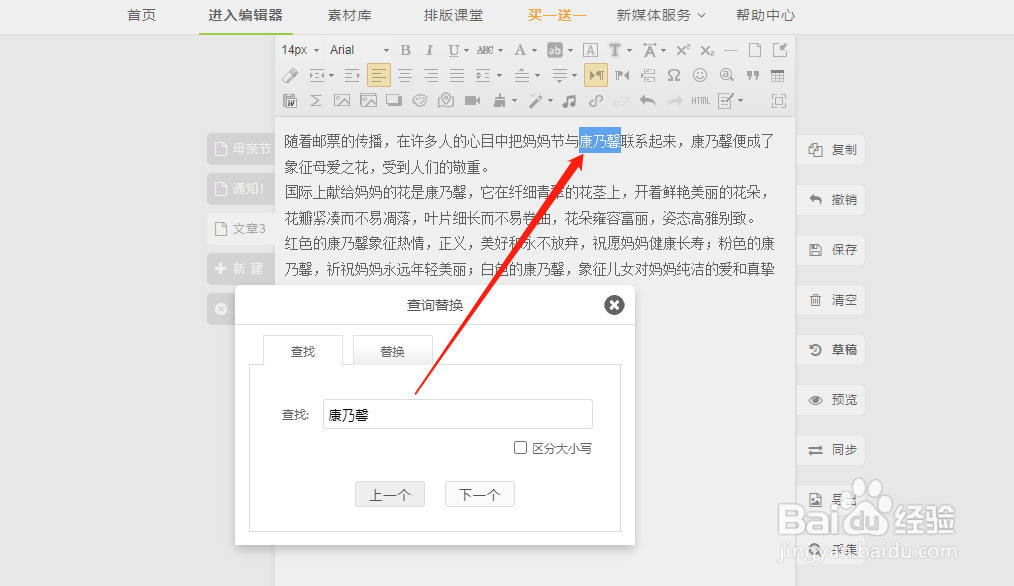
Task: Paste from Word clipboard icon
Action: click(x=290, y=101)
